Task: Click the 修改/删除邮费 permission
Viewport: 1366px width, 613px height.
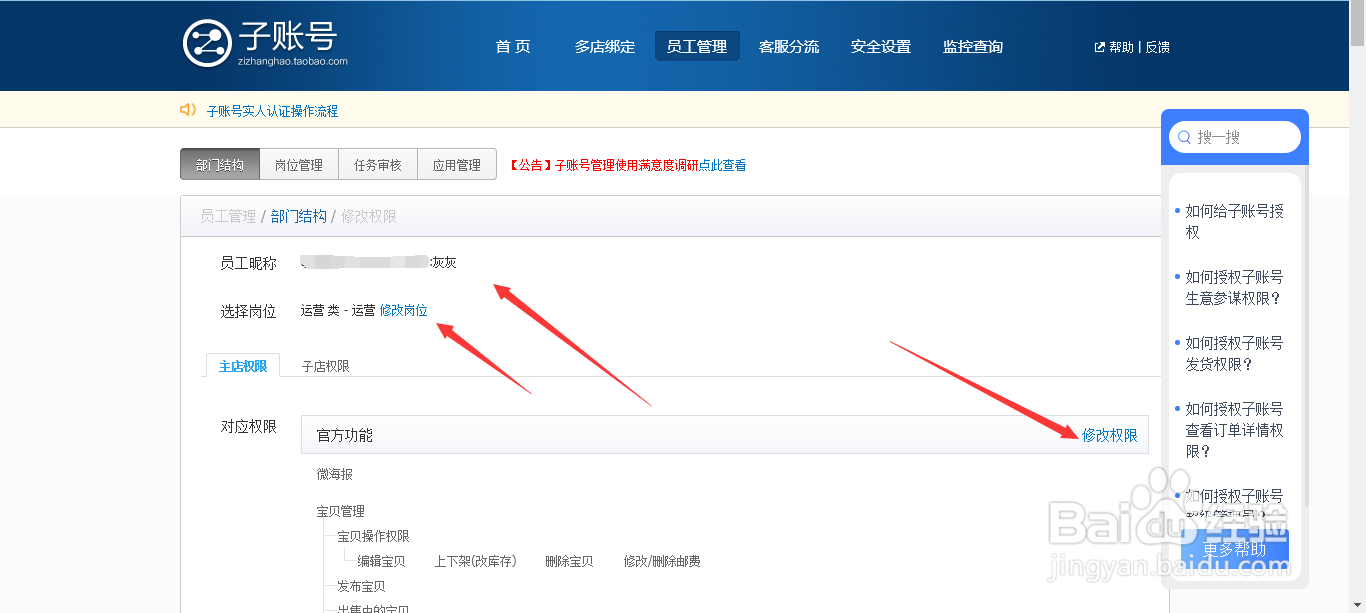Action: (x=662, y=561)
